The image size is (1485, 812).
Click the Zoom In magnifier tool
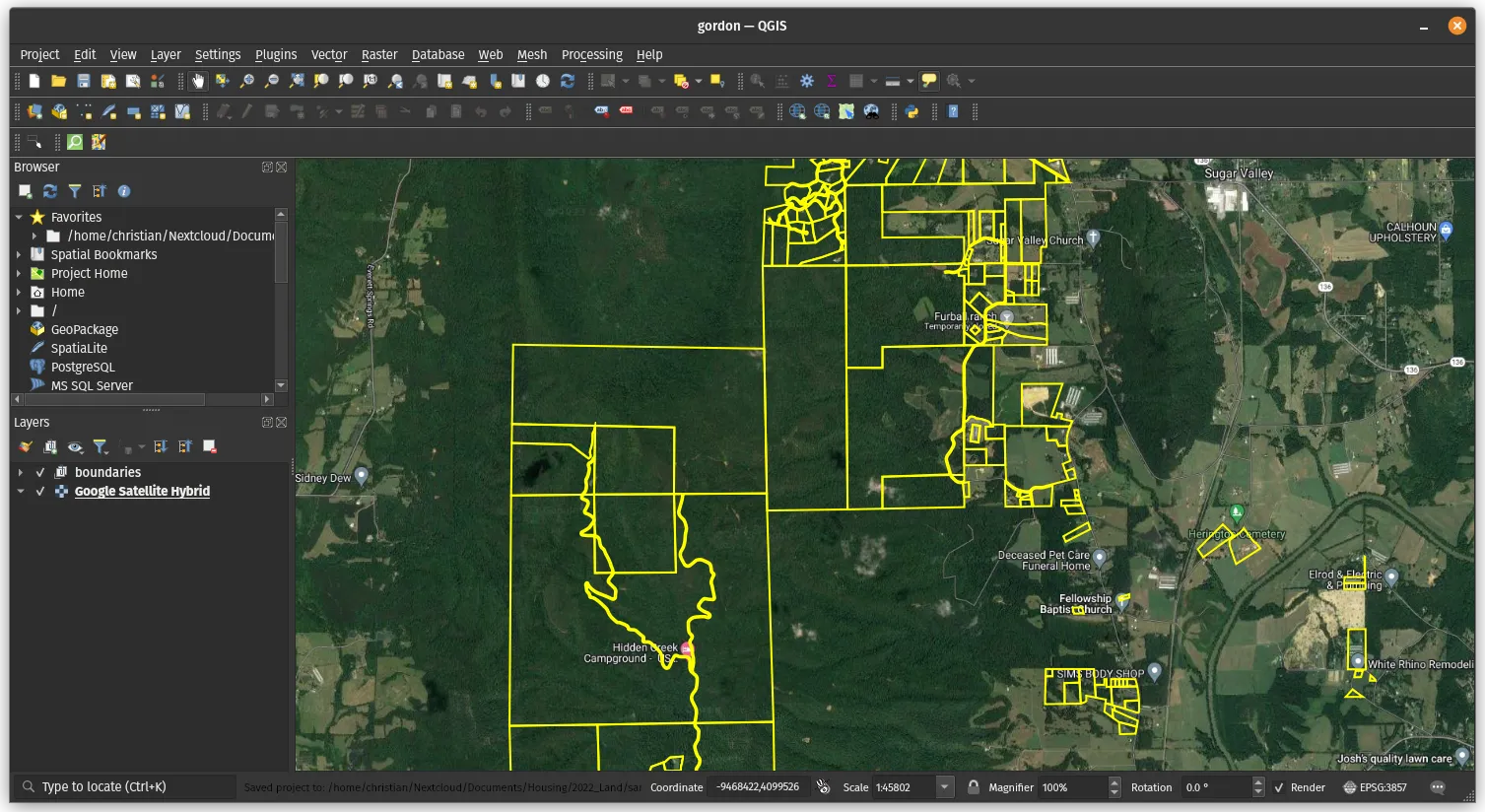tap(247, 81)
